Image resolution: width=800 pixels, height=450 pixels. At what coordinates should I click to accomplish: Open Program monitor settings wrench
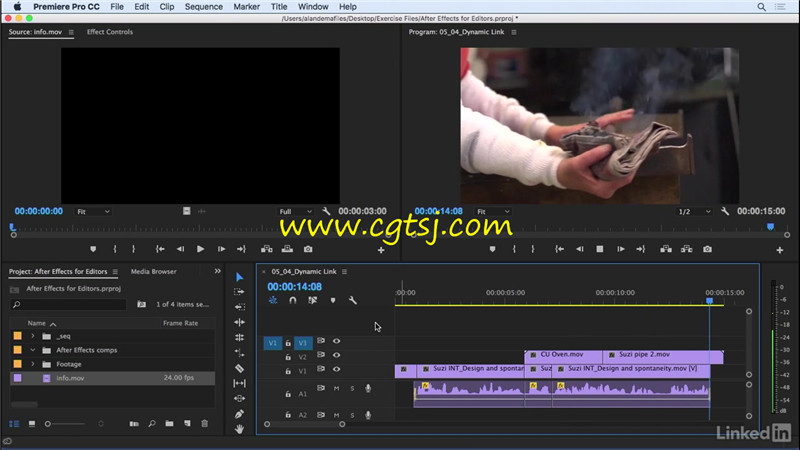click(725, 211)
